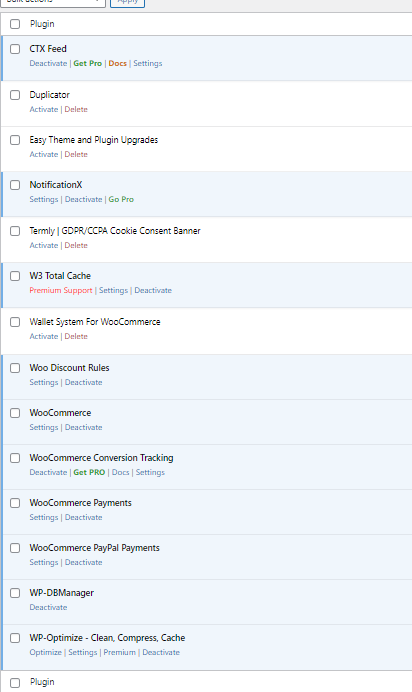Open Docs link for CTX Feed

coord(117,63)
